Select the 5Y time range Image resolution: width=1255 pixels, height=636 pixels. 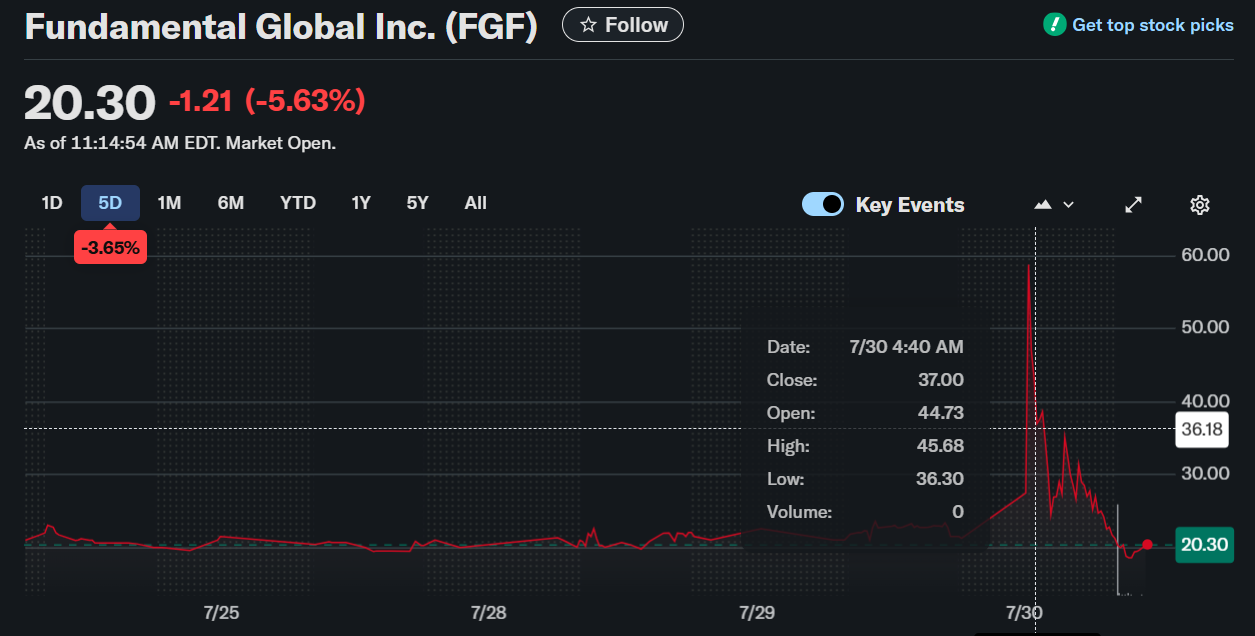pyautogui.click(x=418, y=203)
